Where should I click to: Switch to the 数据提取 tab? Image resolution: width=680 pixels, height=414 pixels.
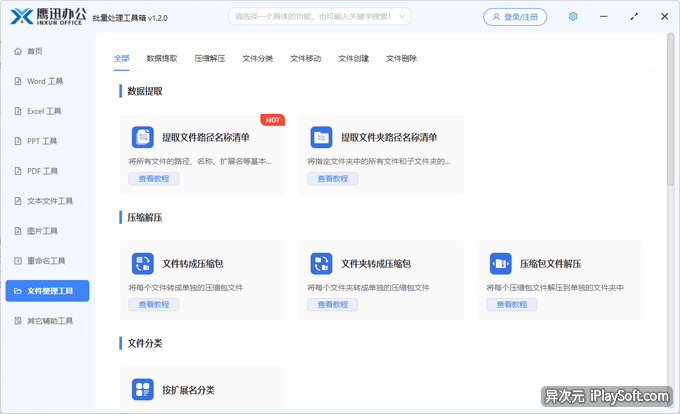tap(162, 58)
